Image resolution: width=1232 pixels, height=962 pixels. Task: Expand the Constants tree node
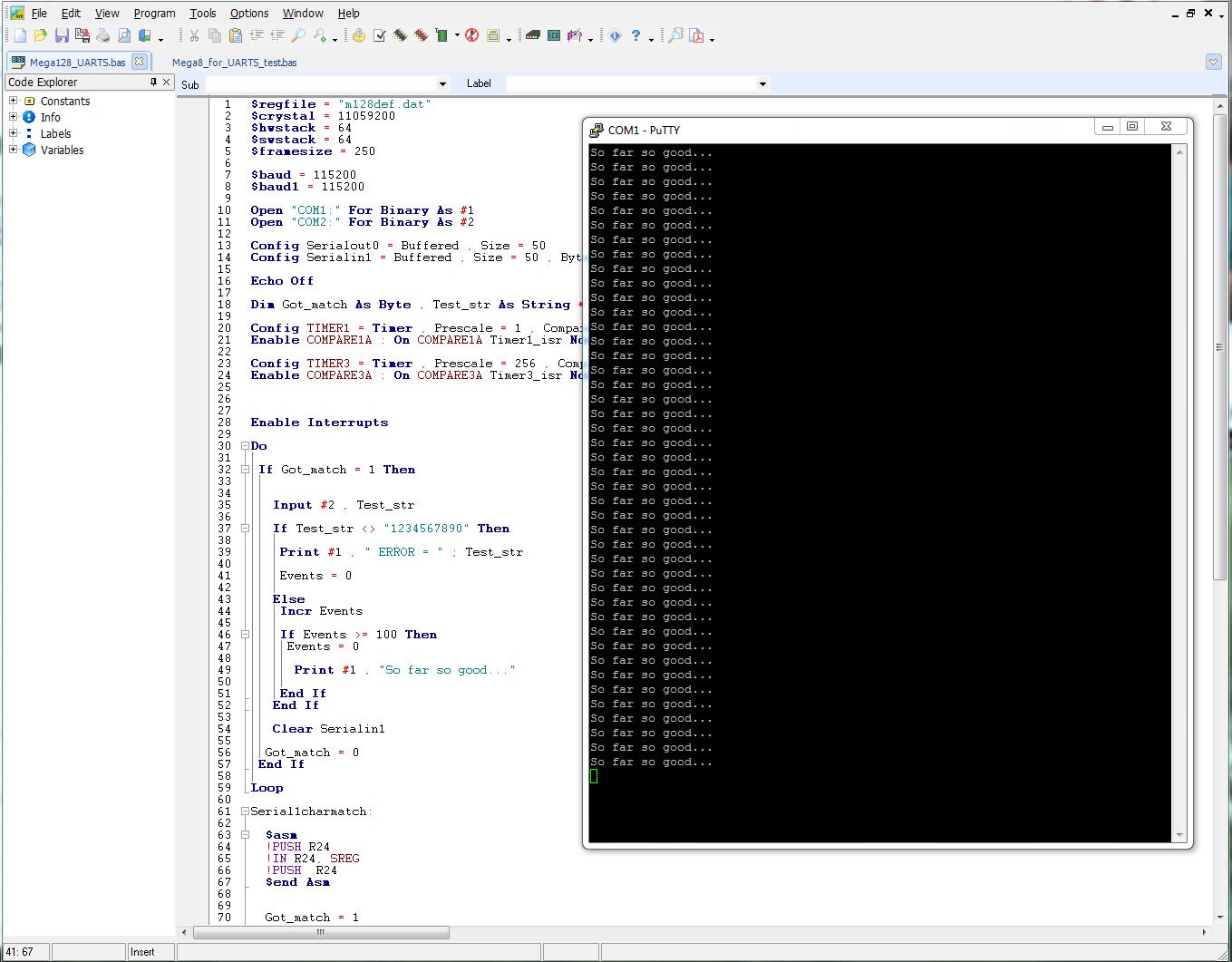[x=14, y=101]
